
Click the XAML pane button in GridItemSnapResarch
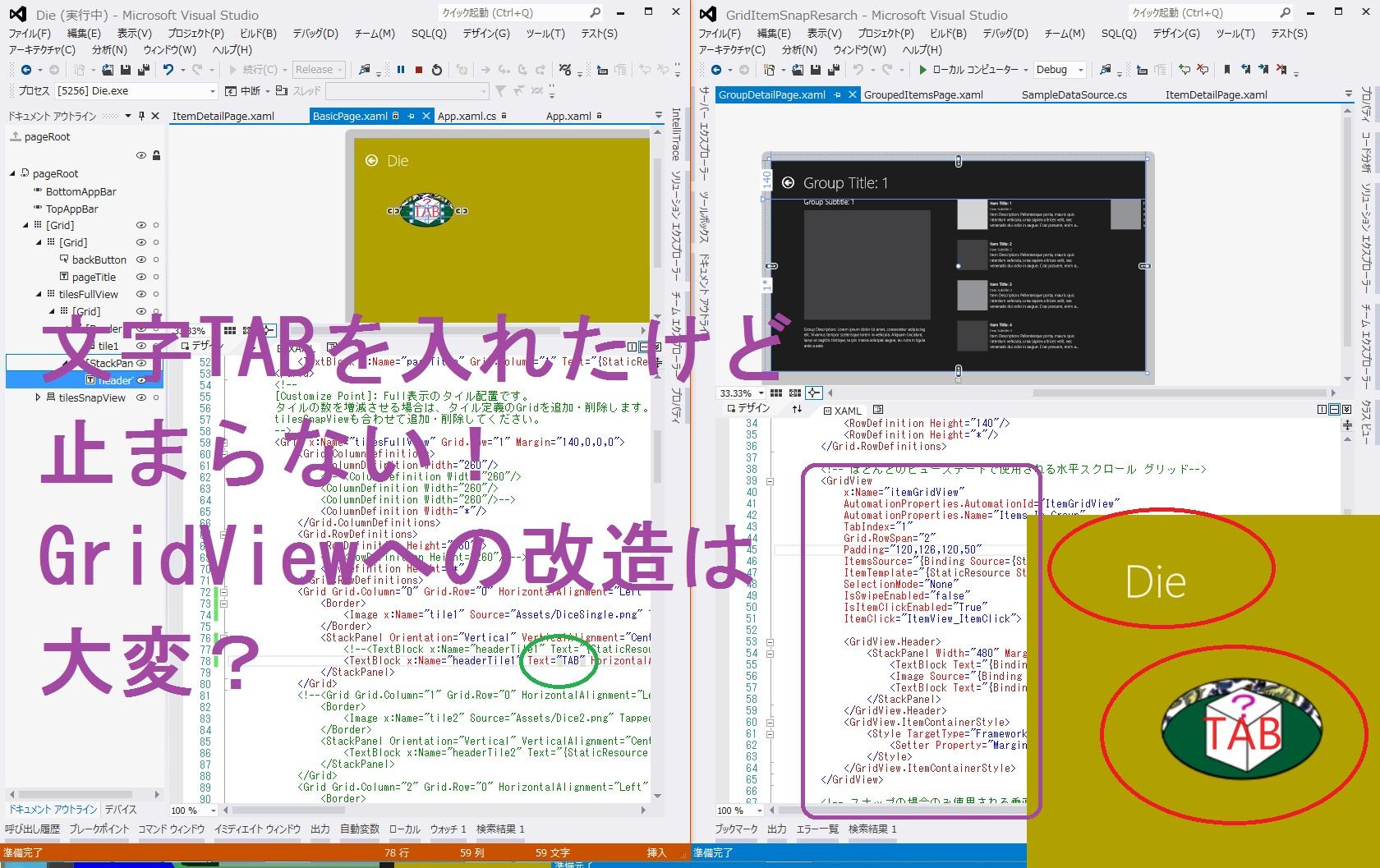[842, 411]
